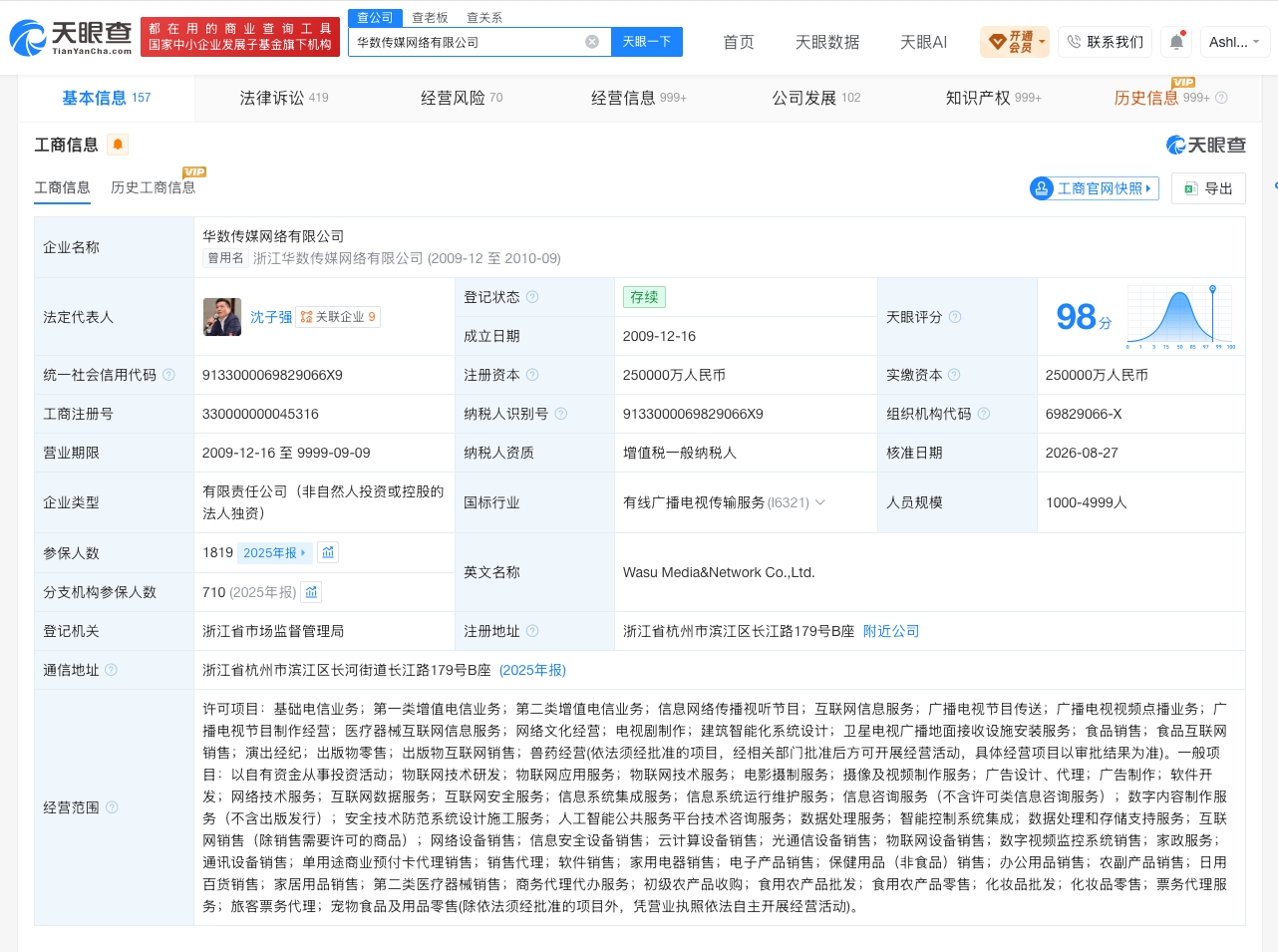Click the 联系我们 button
This screenshot has width=1278, height=952.
[1105, 42]
